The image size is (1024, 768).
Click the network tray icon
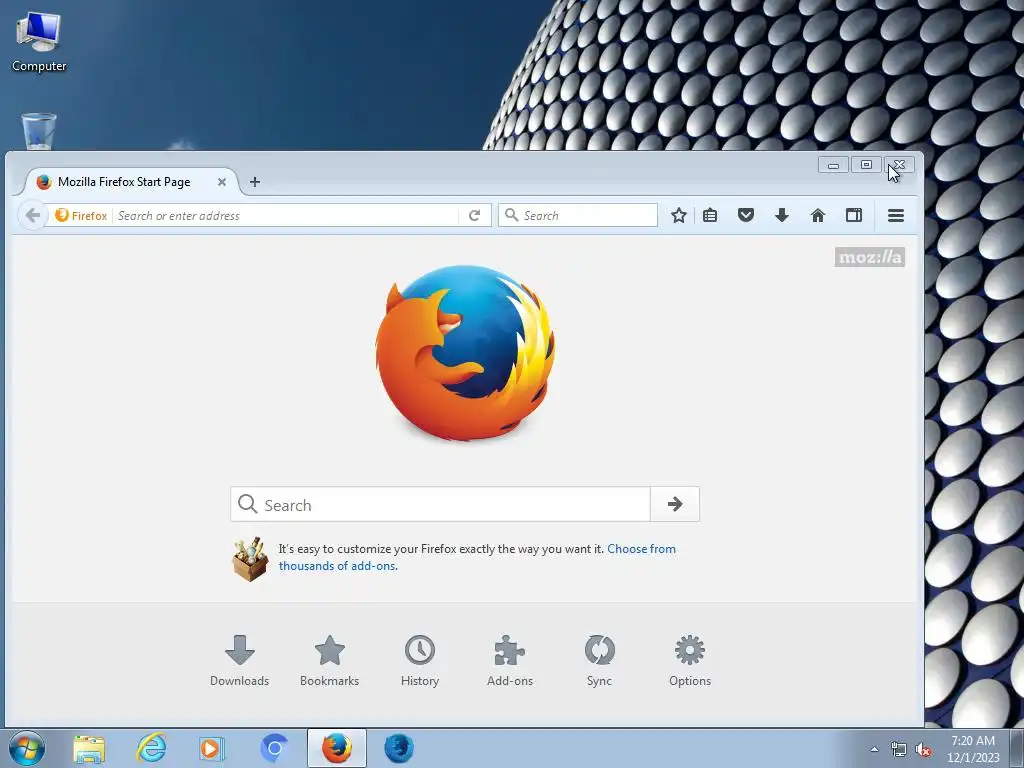pos(899,750)
